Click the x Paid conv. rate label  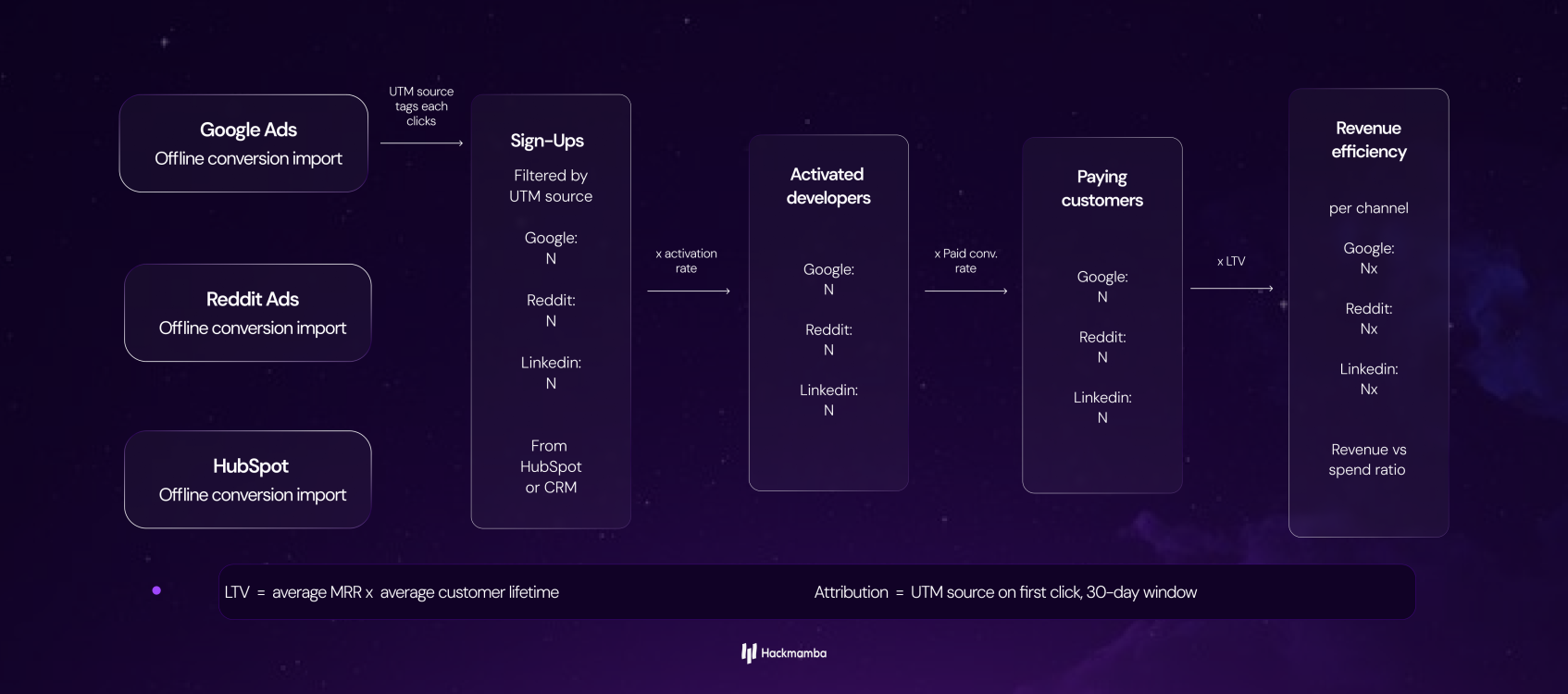click(965, 261)
